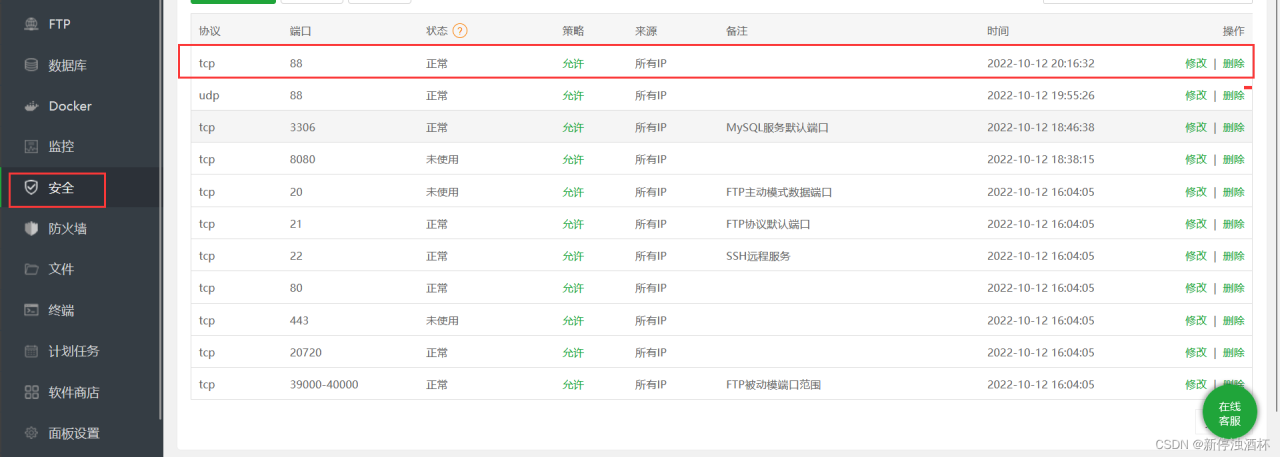Click the database (数据库) sidebar icon

[x=31, y=65]
